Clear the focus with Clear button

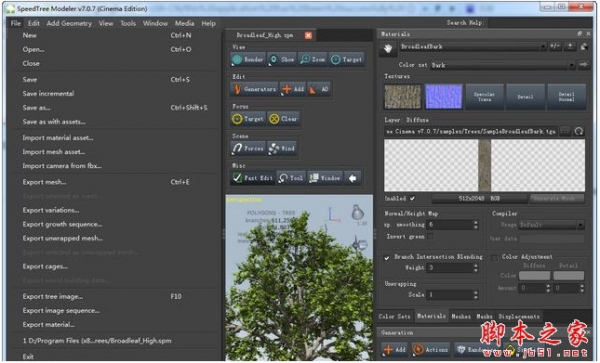(283, 119)
